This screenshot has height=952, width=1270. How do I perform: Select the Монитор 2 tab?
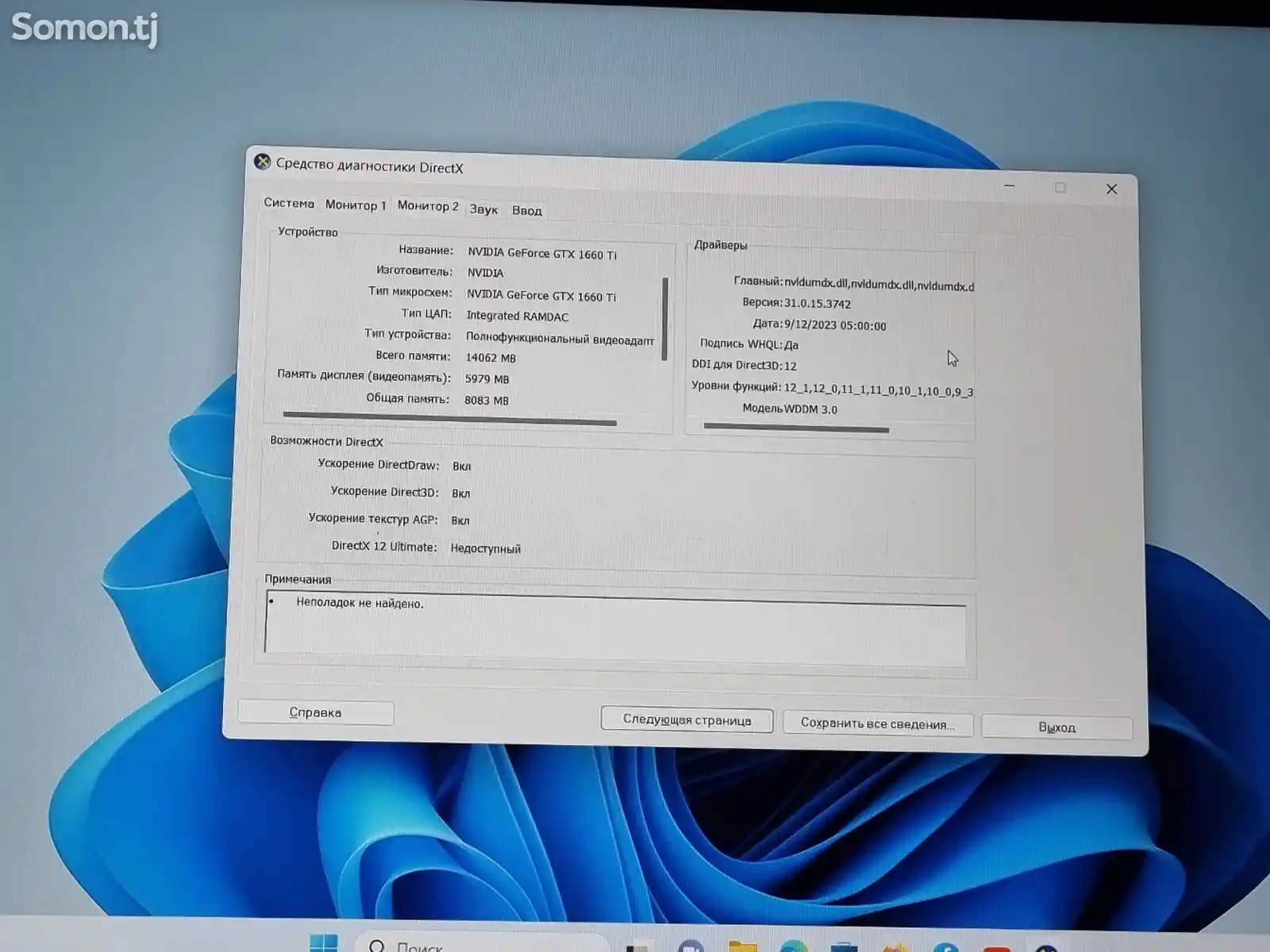tap(428, 206)
